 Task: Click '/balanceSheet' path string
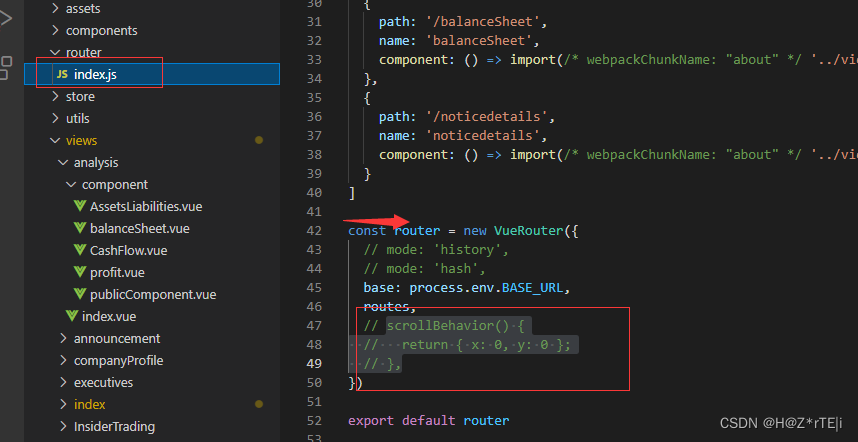[x=483, y=22]
